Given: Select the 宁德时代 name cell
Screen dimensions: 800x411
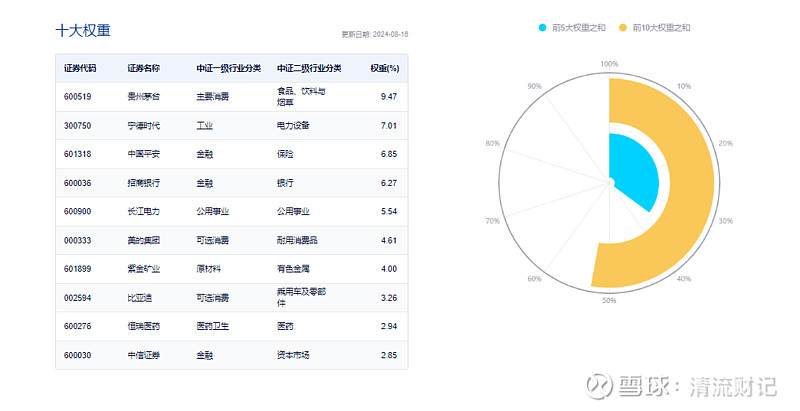Looking at the screenshot, I should click(143, 126).
